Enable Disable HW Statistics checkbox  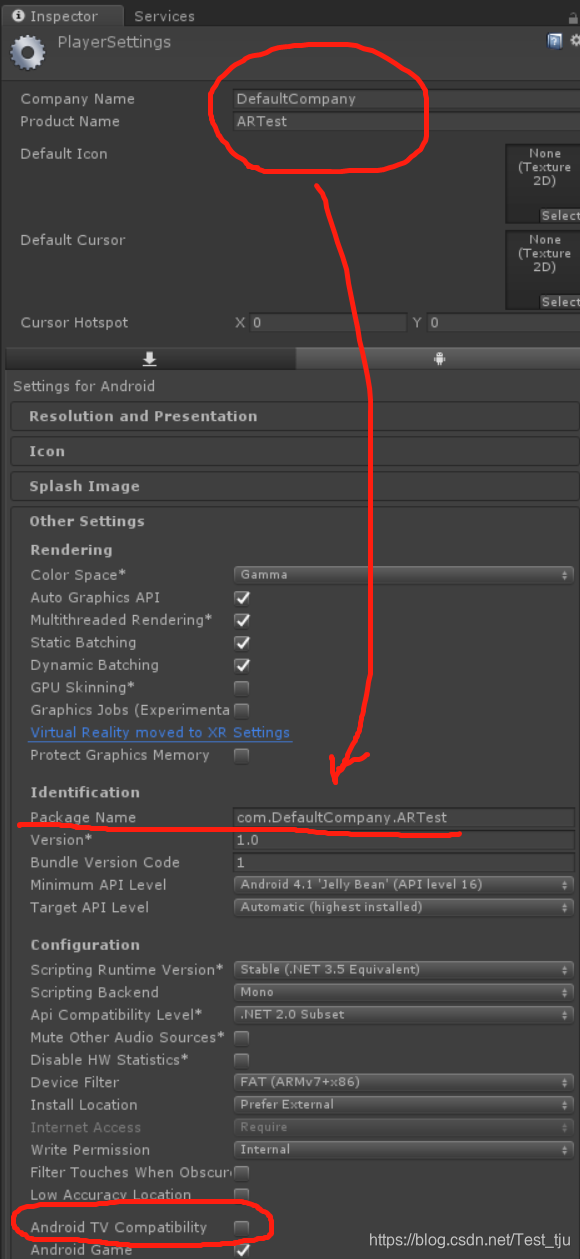coord(241,1059)
